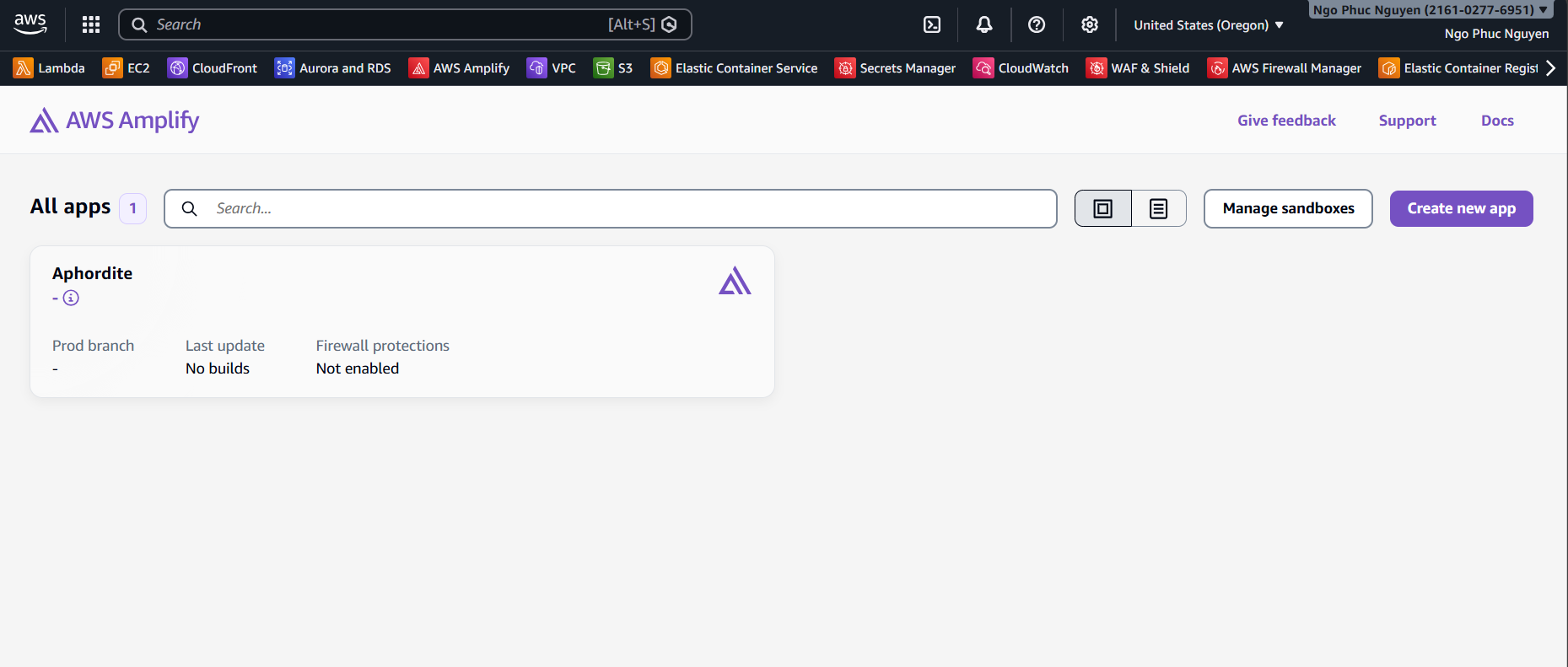The width and height of the screenshot is (1568, 667).
Task: Expand the United States (Oregon) region dropdown
Action: pos(1209,25)
